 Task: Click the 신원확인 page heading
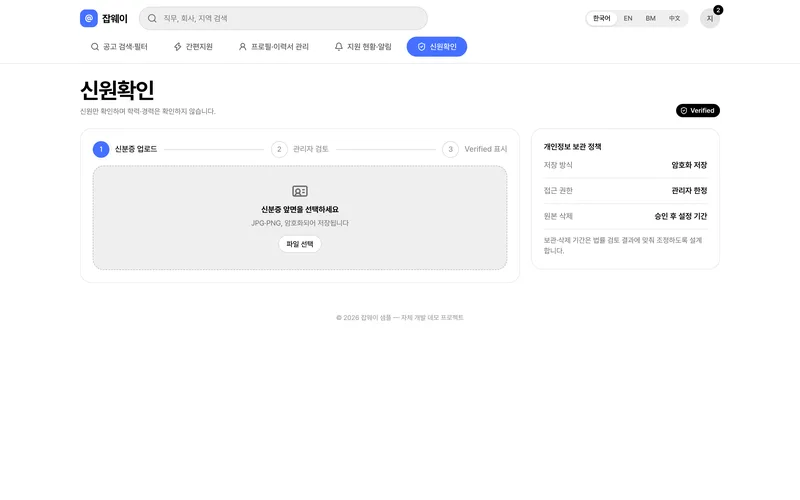[117, 90]
